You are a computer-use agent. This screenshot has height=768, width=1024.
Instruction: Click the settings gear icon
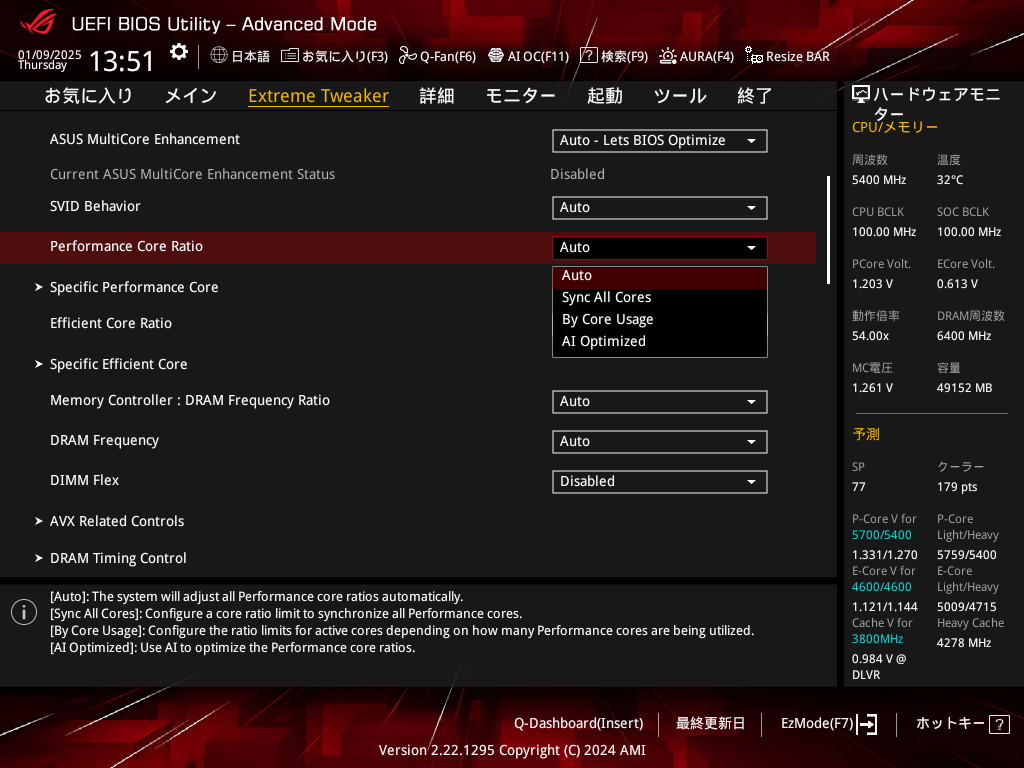tap(178, 52)
